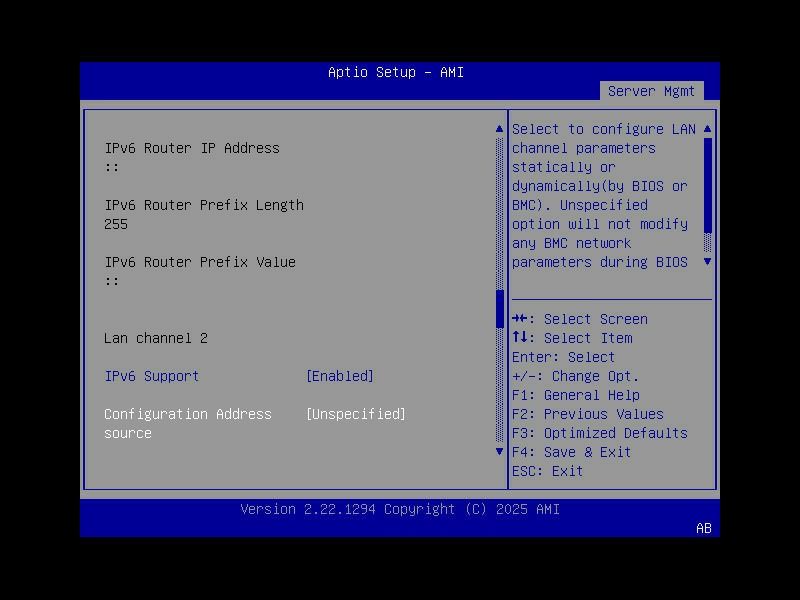800x600 pixels.
Task: Click the down scroll arrow on settings list
Action: 499,451
